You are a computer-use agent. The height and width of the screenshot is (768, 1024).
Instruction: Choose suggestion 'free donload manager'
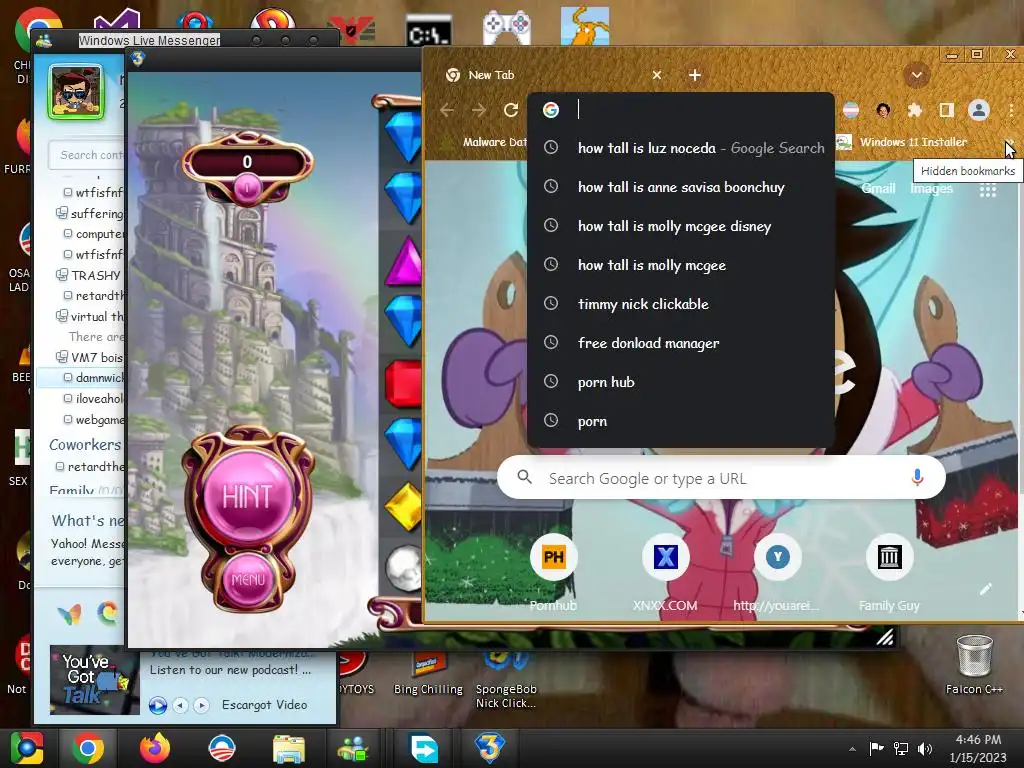(x=680, y=344)
